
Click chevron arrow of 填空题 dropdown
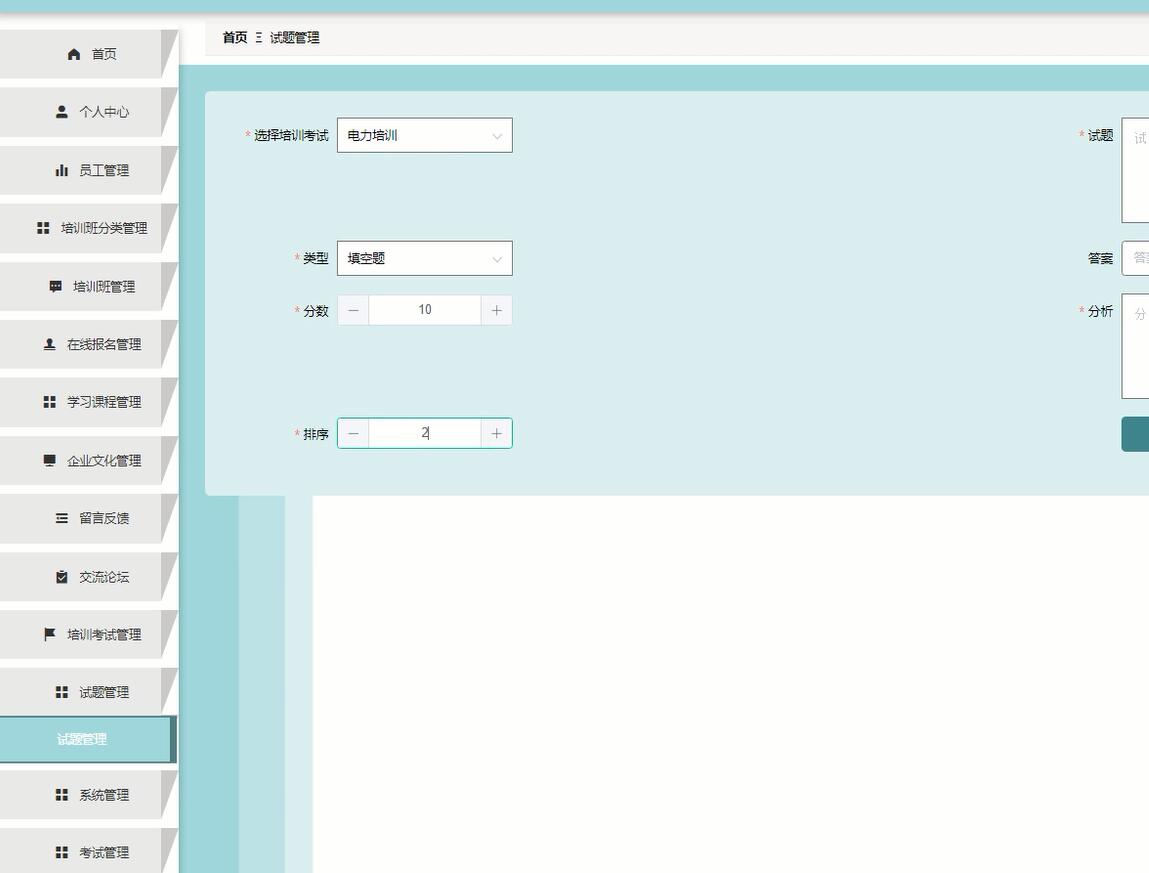click(x=497, y=259)
